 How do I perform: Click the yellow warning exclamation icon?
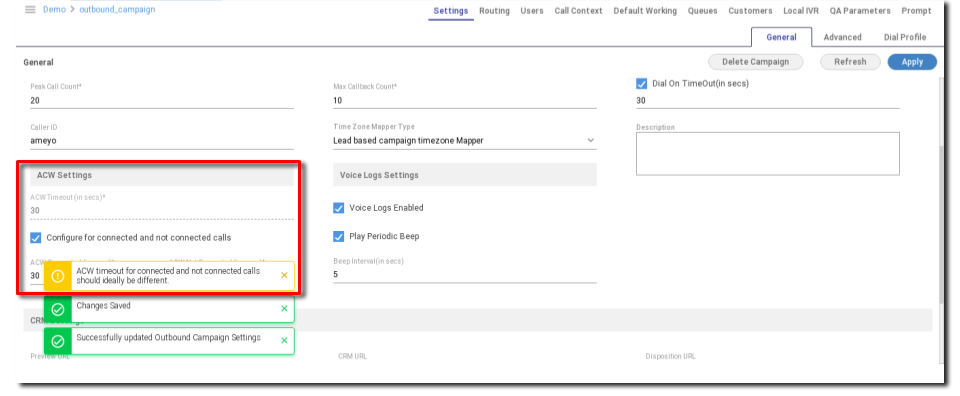[x=58, y=276]
